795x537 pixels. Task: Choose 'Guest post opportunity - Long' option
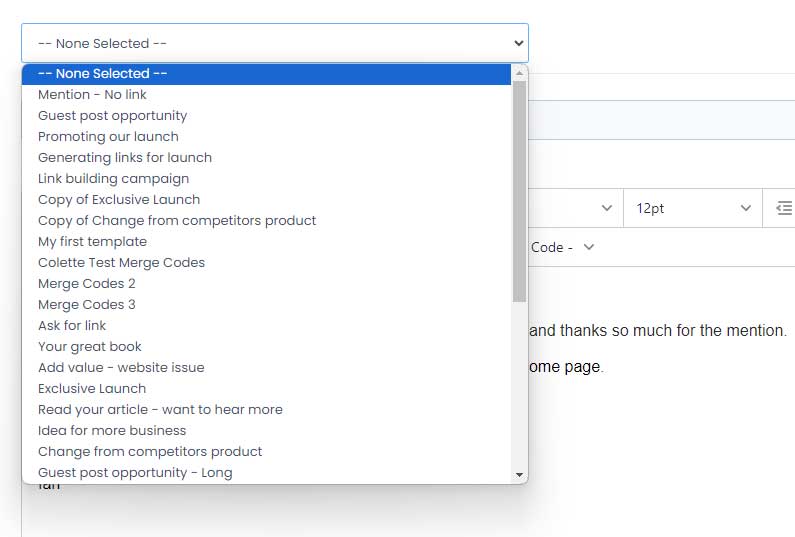(x=267, y=473)
